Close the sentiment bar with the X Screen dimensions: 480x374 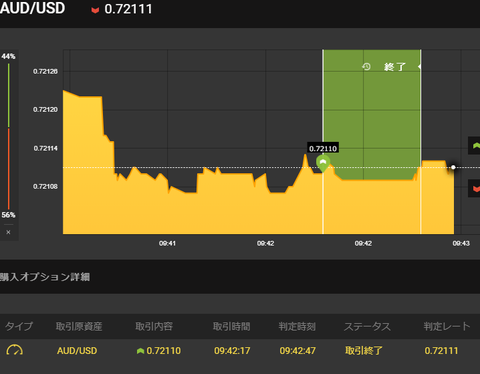pyautogui.click(x=8, y=232)
